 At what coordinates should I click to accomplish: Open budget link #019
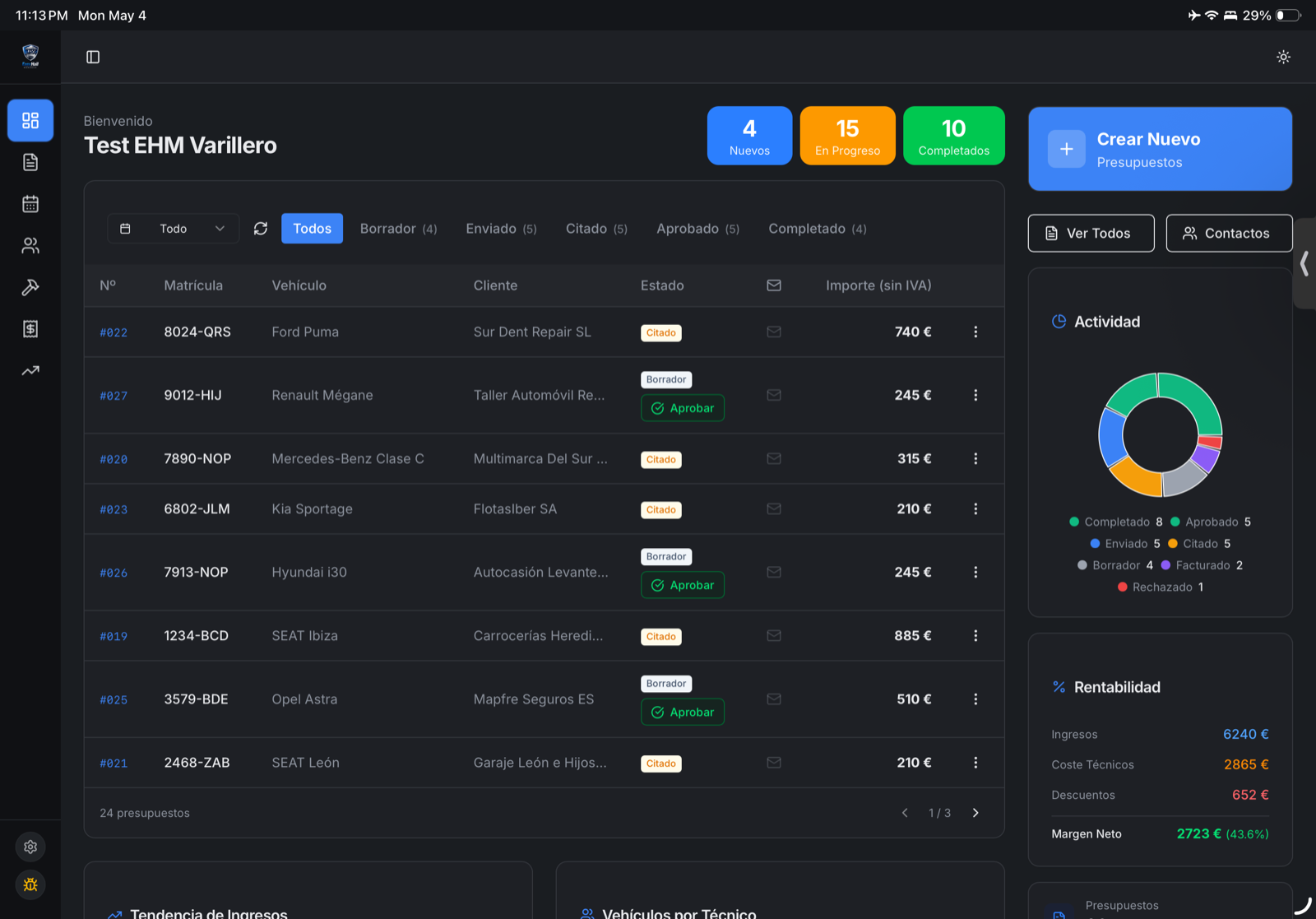114,636
